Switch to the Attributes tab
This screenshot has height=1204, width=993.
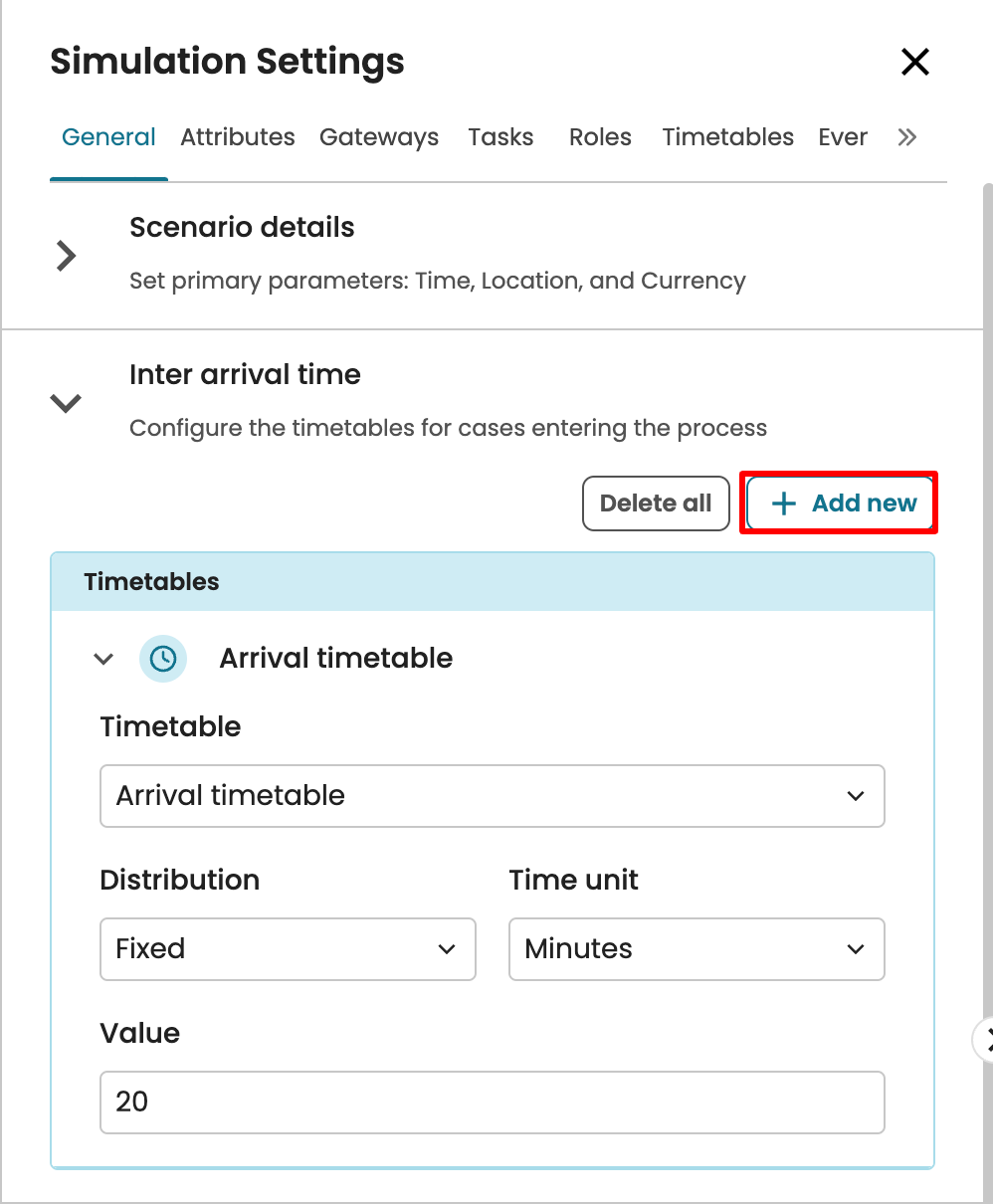click(x=237, y=137)
